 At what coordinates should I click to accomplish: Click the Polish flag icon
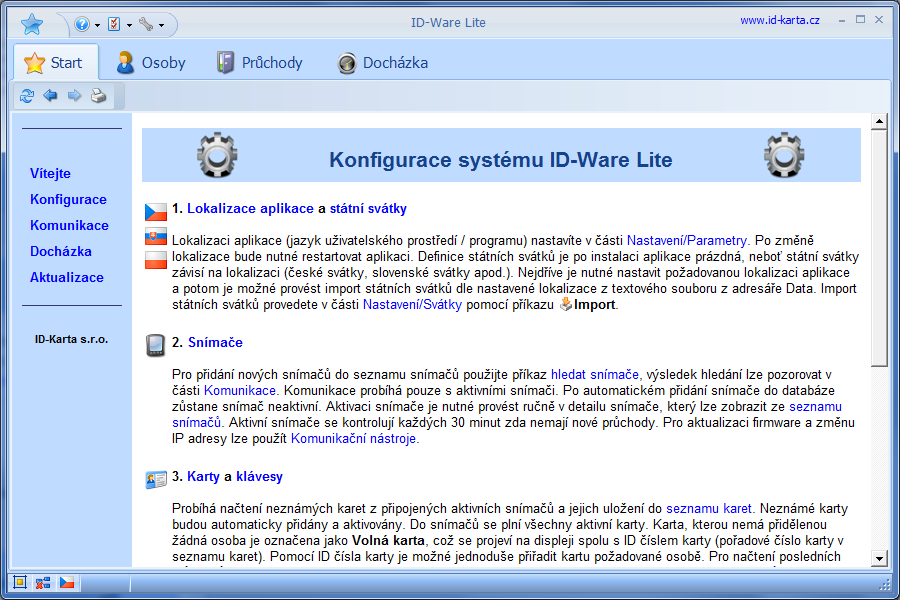(156, 260)
